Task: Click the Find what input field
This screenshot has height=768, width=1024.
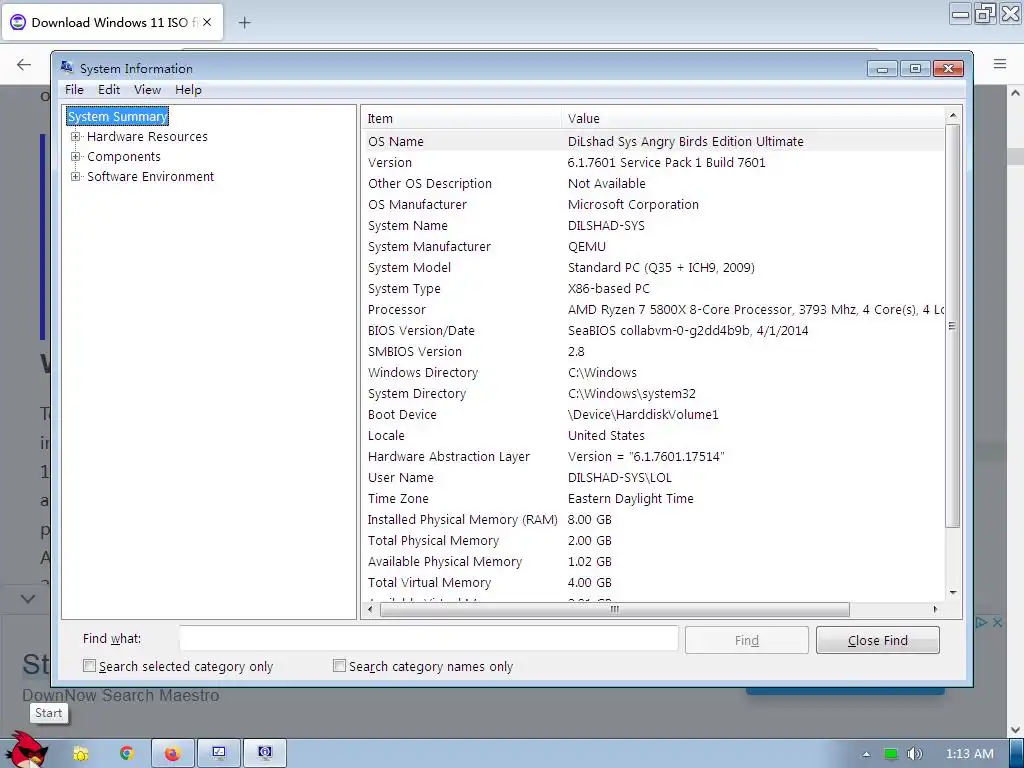Action: point(428,638)
